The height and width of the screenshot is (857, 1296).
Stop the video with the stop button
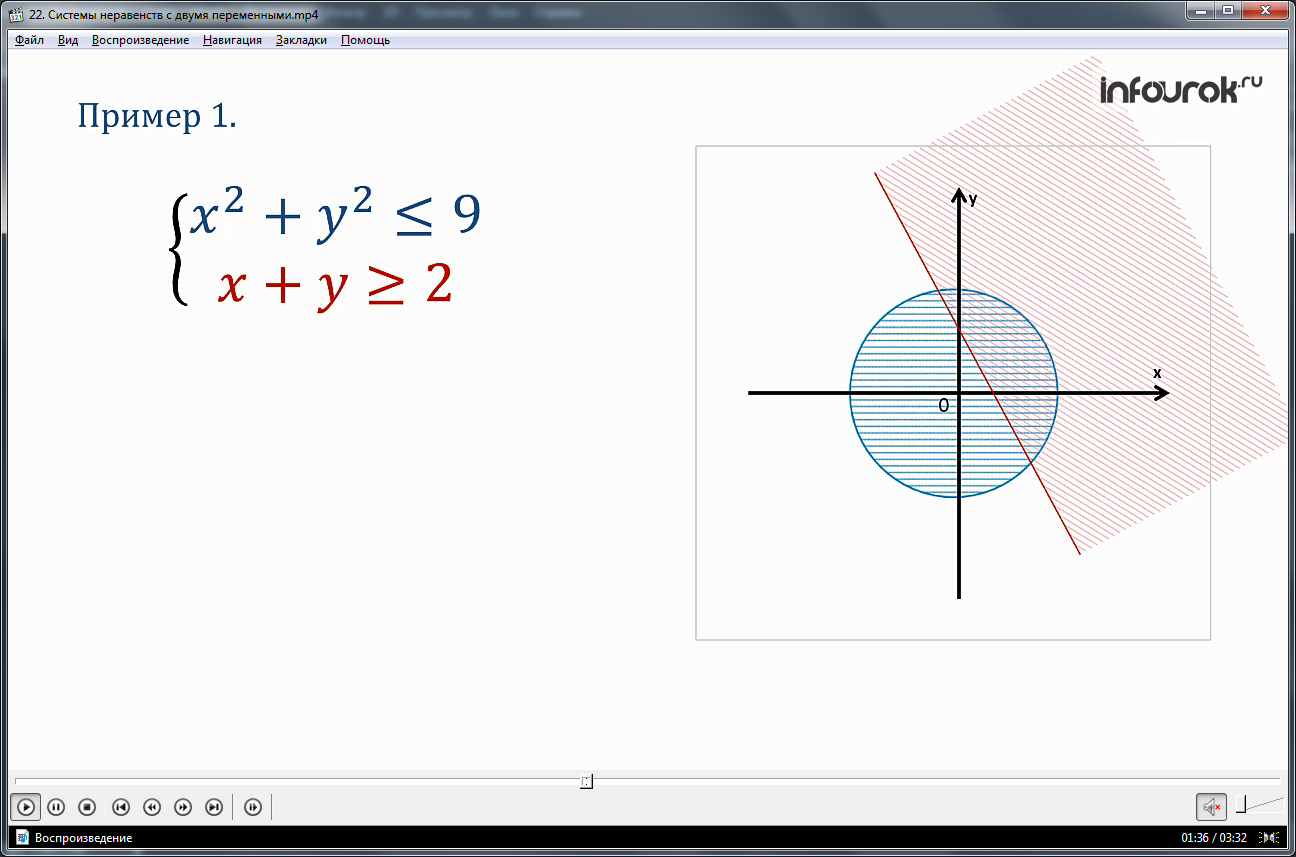87,807
